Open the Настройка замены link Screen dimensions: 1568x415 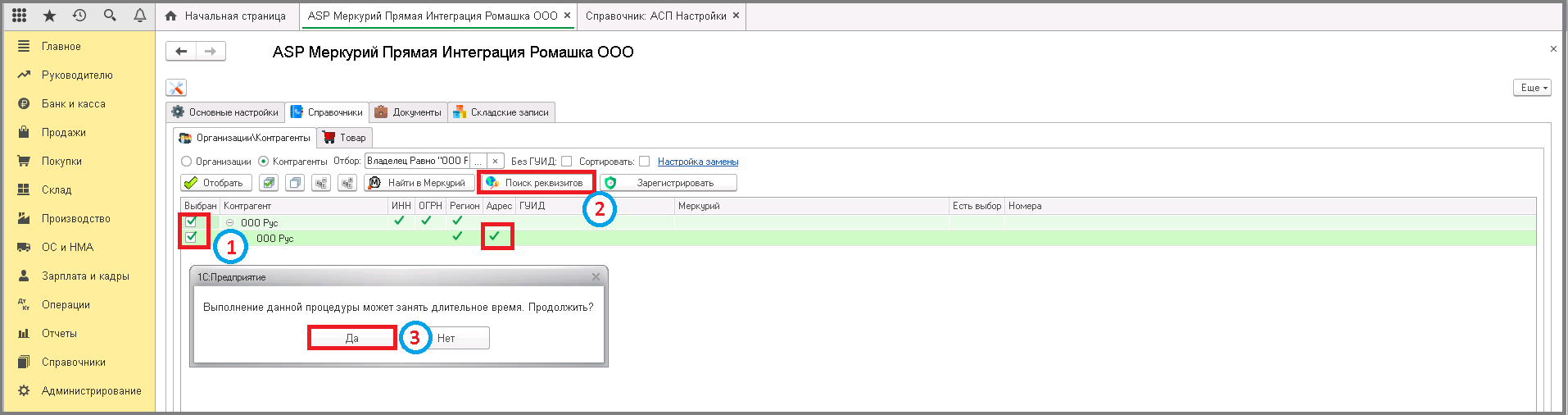click(x=698, y=162)
